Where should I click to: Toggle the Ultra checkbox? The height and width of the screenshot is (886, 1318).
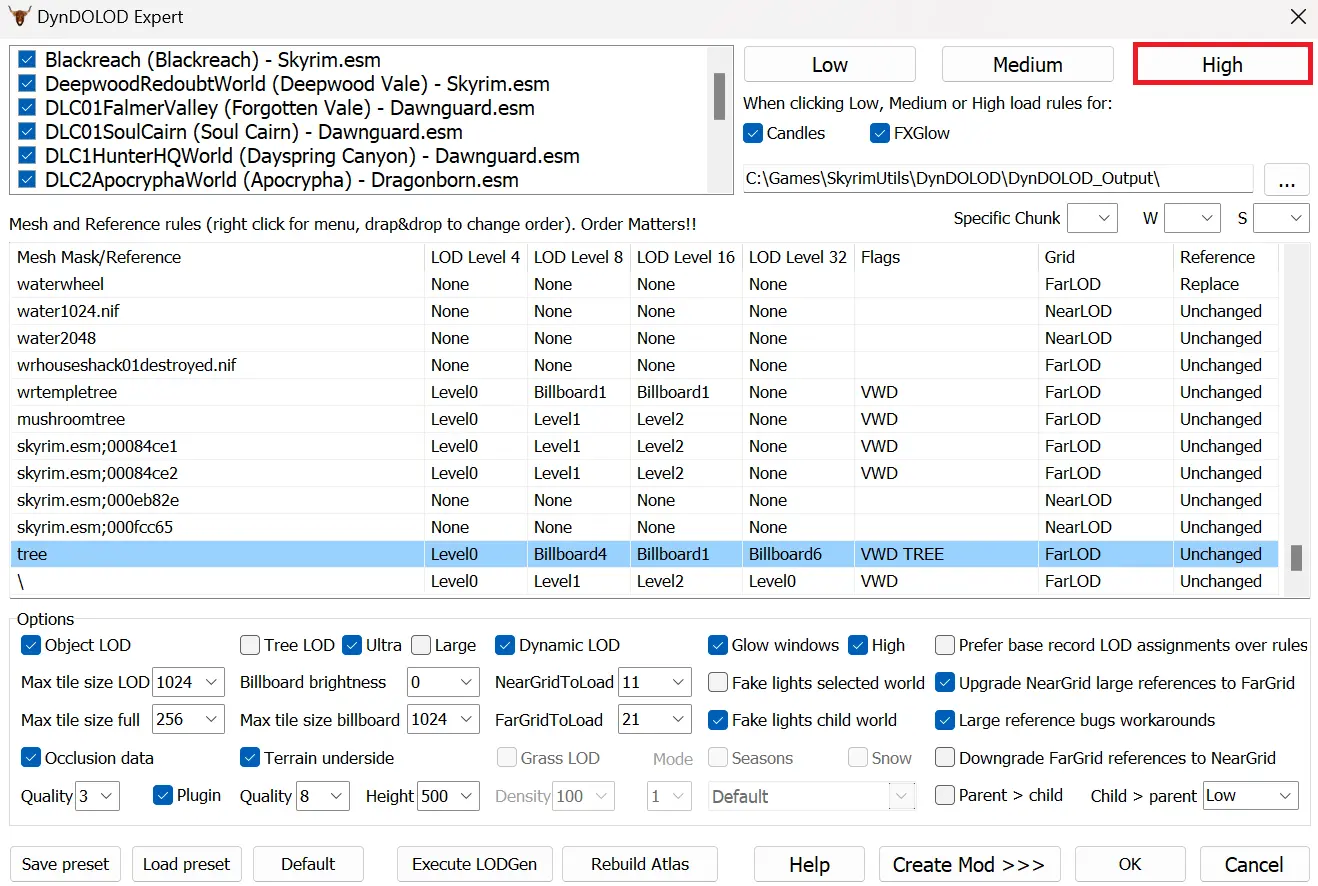pyautogui.click(x=352, y=645)
